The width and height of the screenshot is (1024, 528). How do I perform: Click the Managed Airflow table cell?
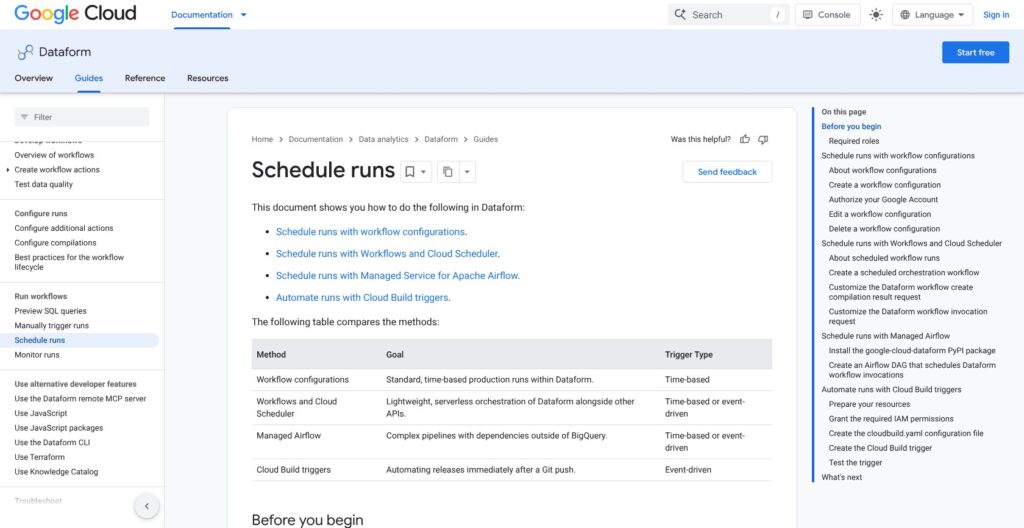(288, 435)
